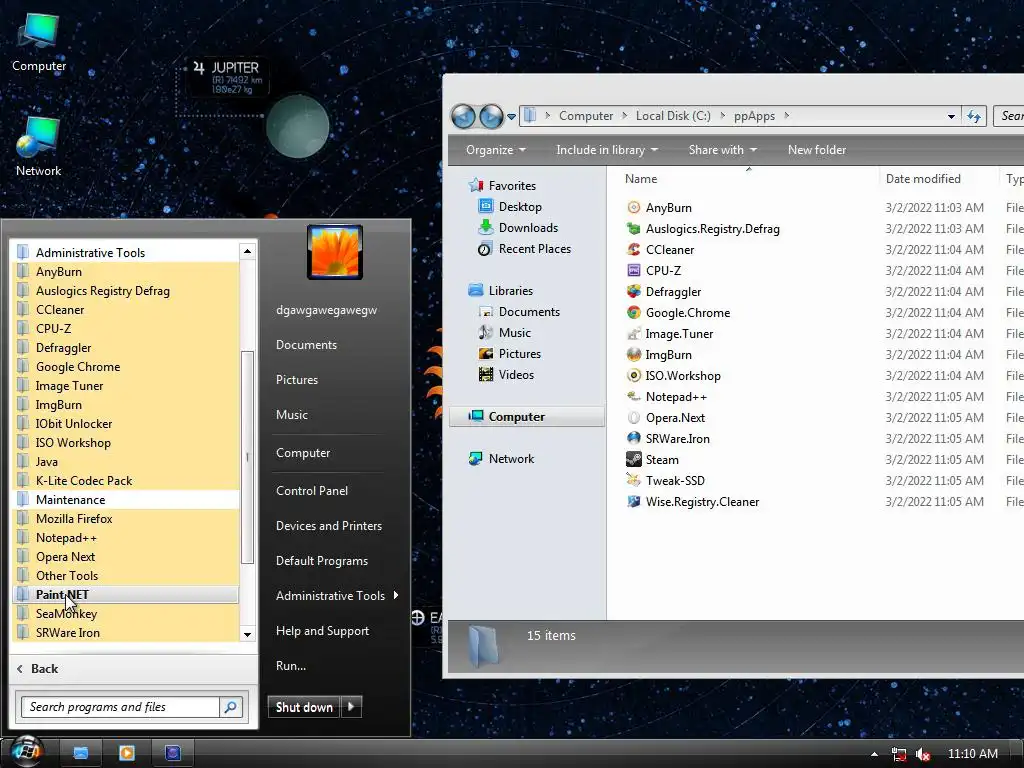The height and width of the screenshot is (768, 1024).
Task: Open the Computer desktop icon
Action: pos(39,42)
